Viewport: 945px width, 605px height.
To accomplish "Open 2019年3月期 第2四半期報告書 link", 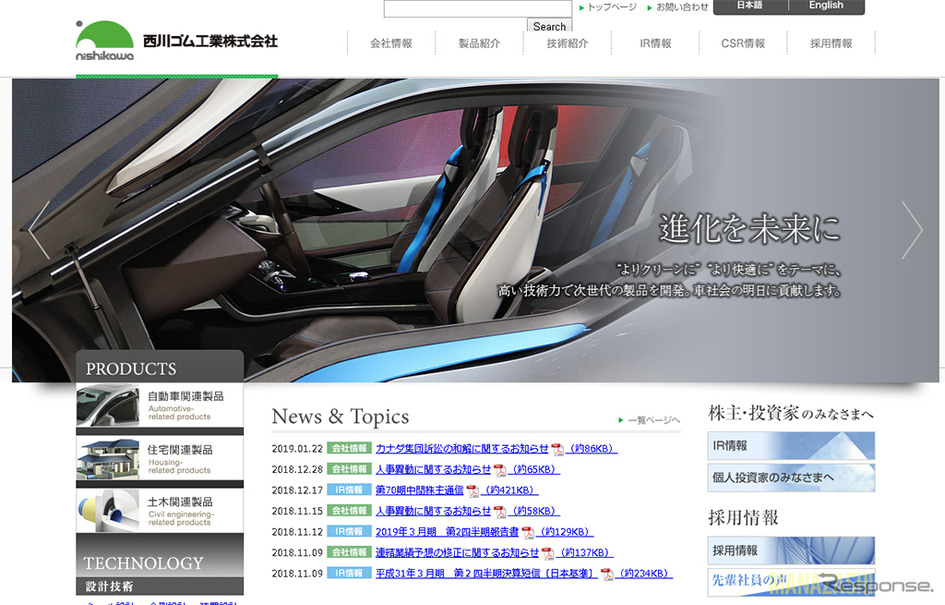I will 447,532.
